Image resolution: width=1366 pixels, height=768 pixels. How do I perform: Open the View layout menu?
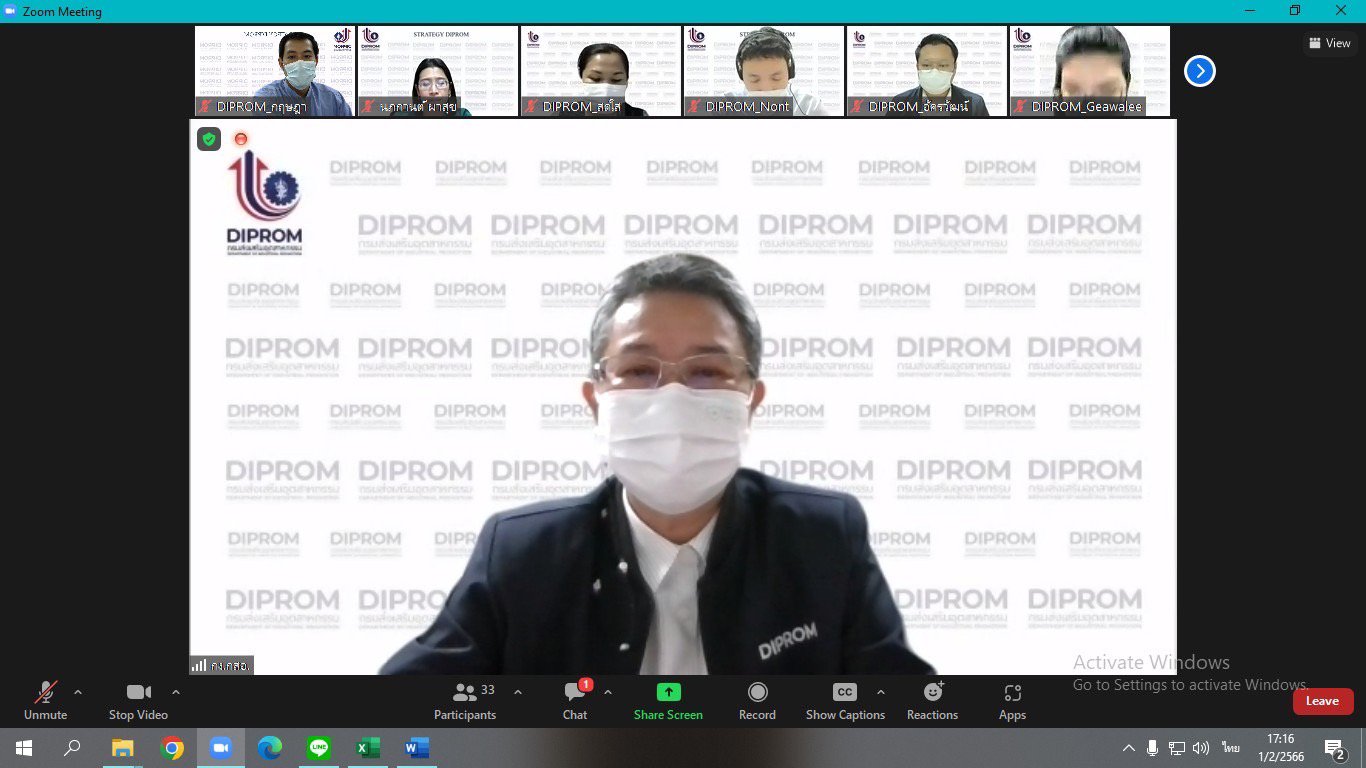coord(1329,43)
